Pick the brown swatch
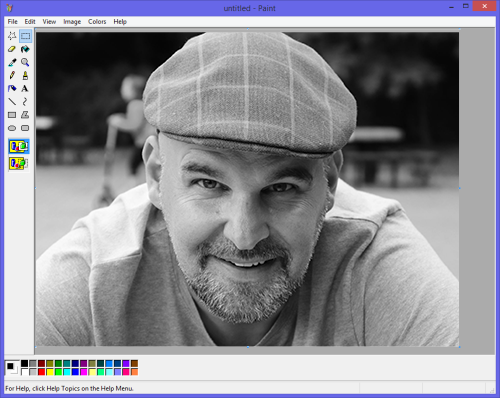Viewport: 500px width, 398px height. 134,363
